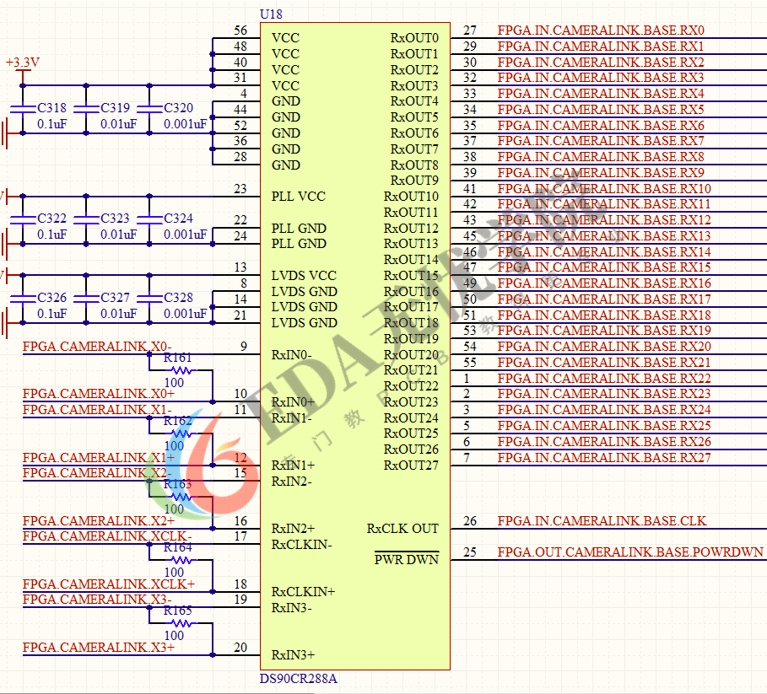Click the RxOUT0 pin name
This screenshot has height=694, width=767.
(414, 38)
